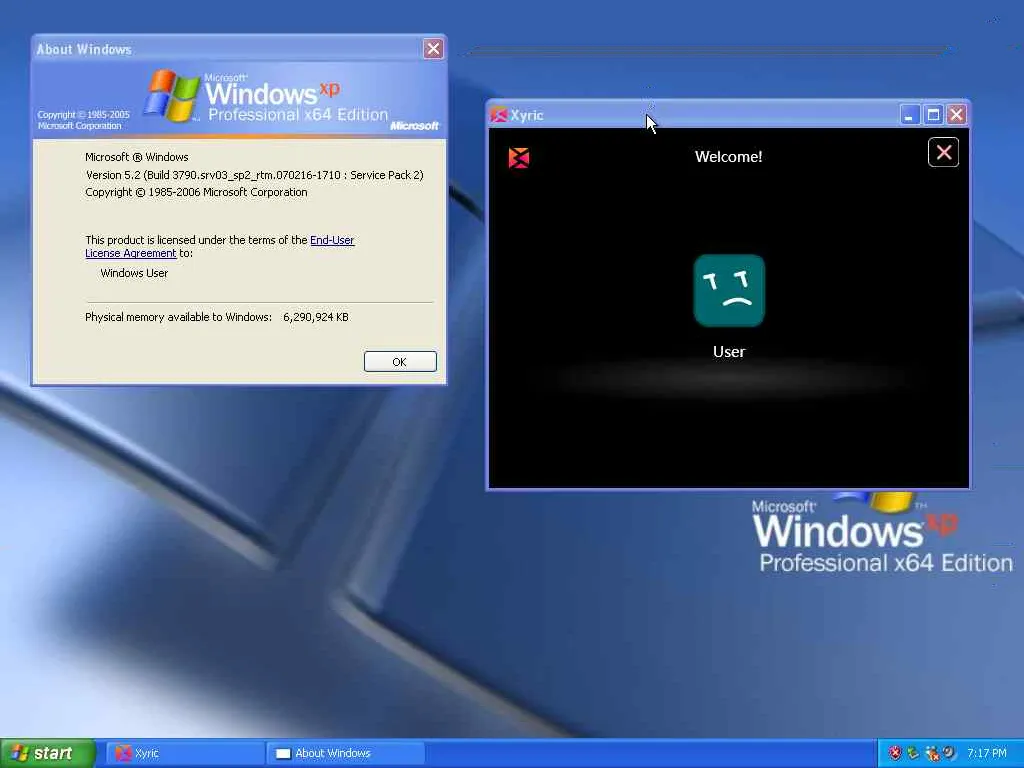Click the Safely Remove Hardware tray icon
The image size is (1024, 768).
[x=913, y=753]
